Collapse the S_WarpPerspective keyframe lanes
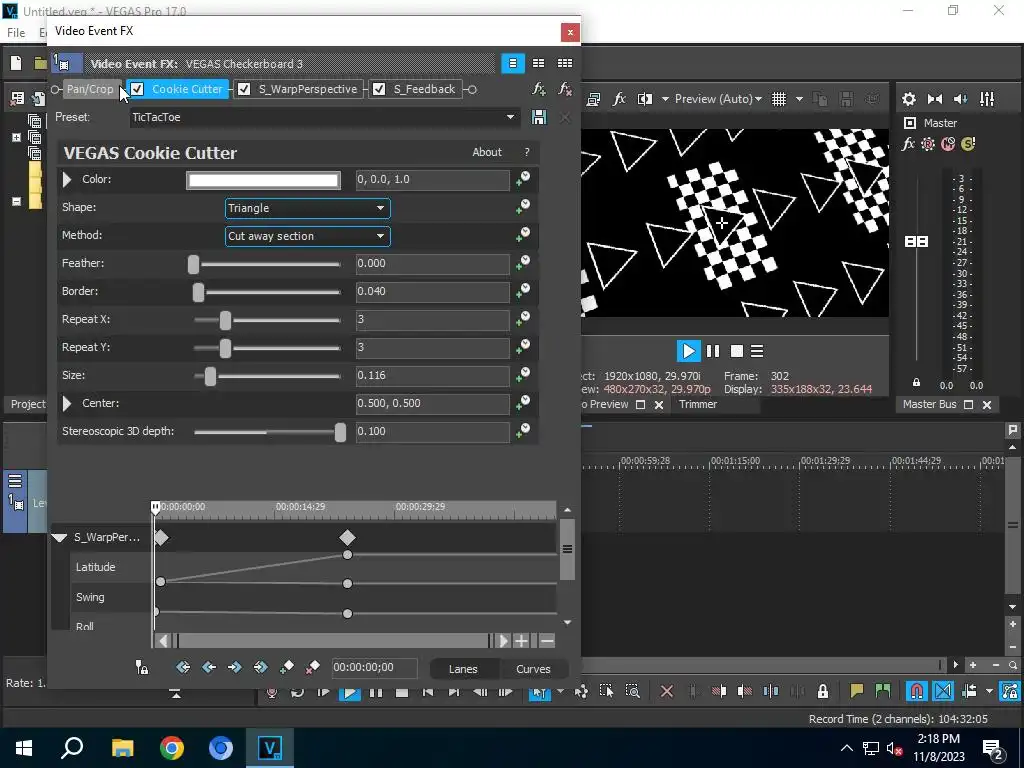This screenshot has height=768, width=1024. tap(59, 537)
